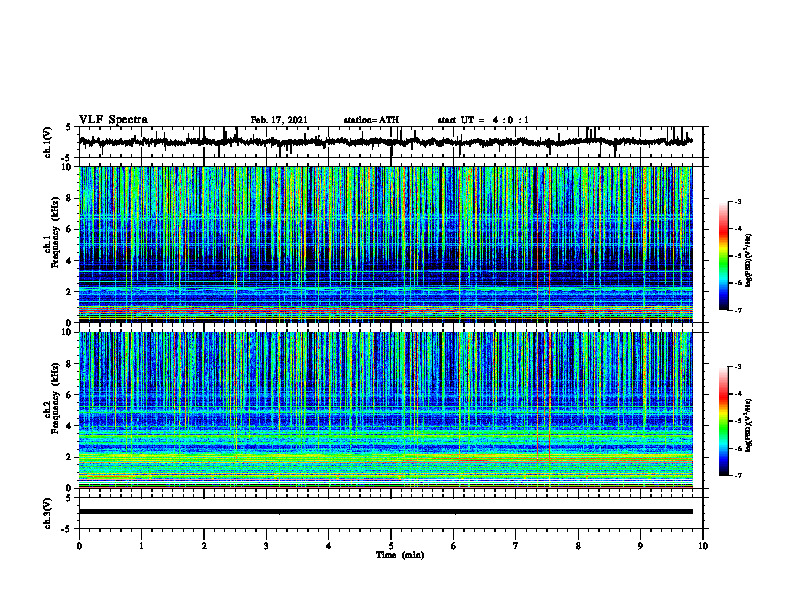The image size is (792, 612).
Task: Click time axis tick label "10"
Action: click(x=703, y=546)
